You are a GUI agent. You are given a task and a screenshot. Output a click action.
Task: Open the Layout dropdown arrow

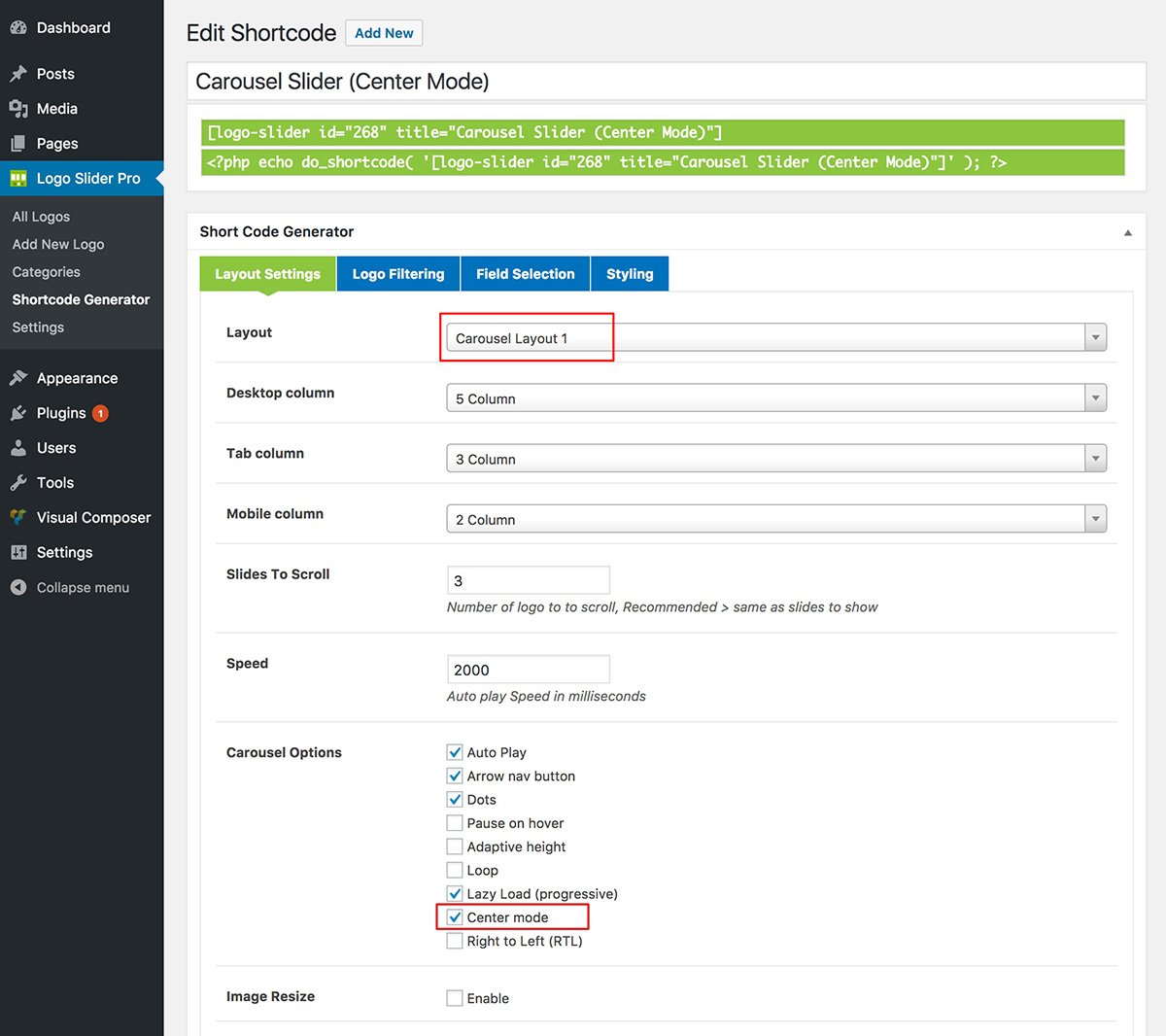[1096, 338]
